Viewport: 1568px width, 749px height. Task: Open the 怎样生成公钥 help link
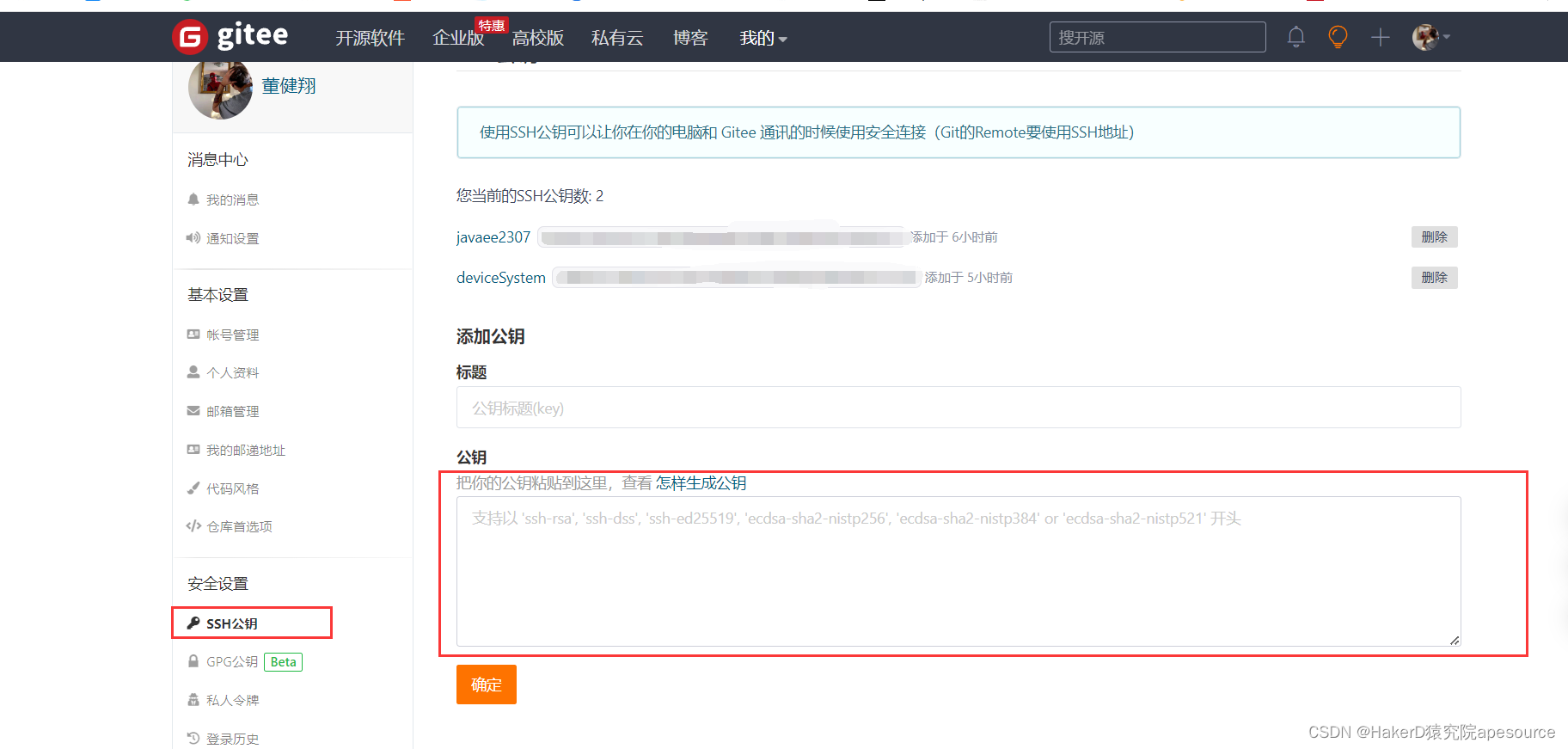click(701, 483)
